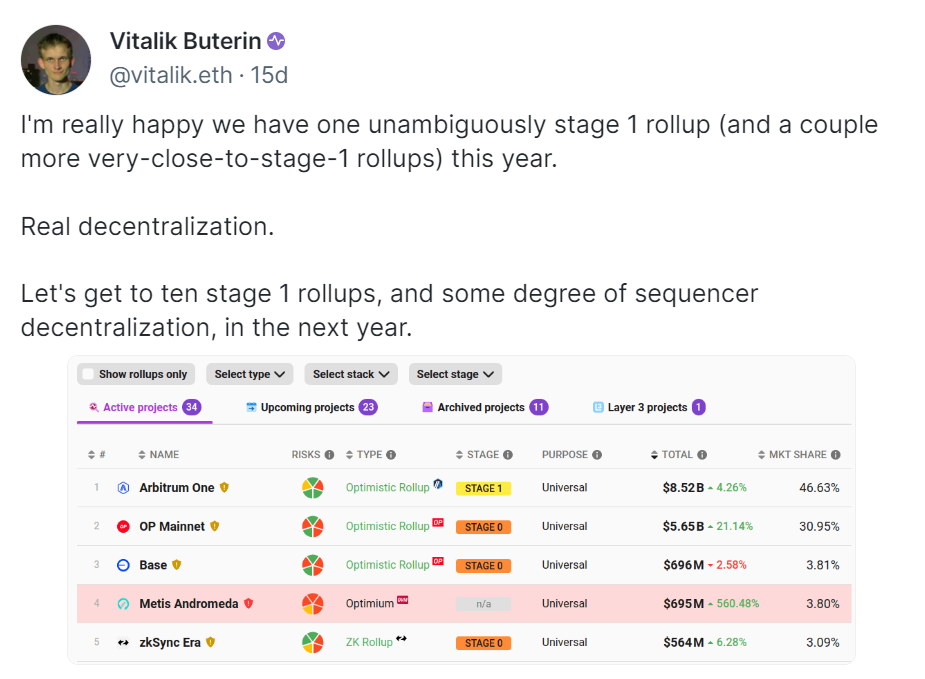Open the Select stack dropdown
The height and width of the screenshot is (679, 925).
pos(351,374)
